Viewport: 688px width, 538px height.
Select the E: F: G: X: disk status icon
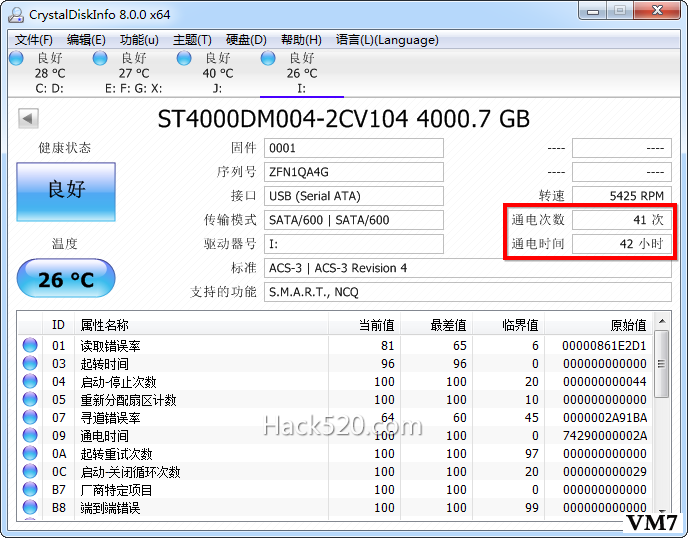click(100, 58)
